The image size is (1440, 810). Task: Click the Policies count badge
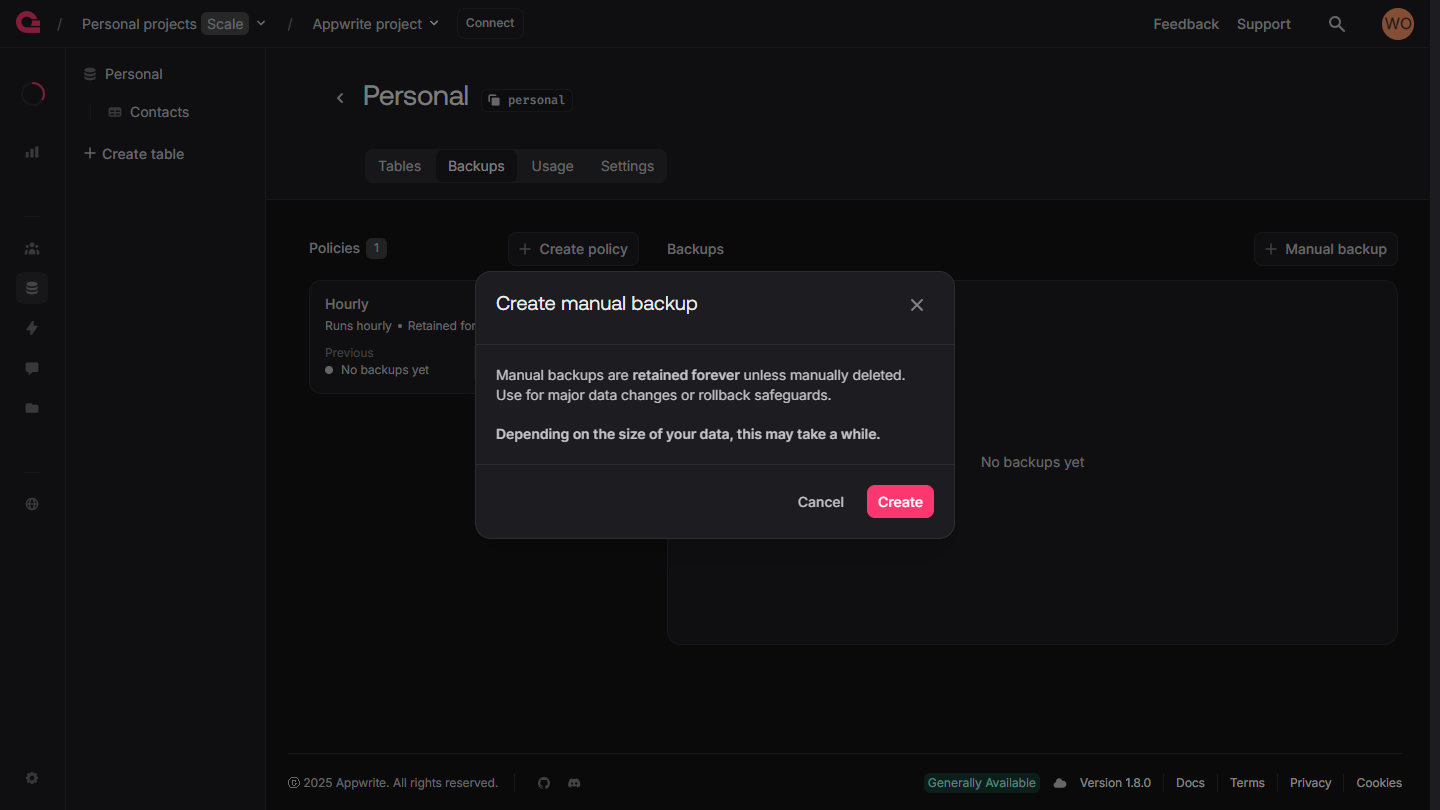pos(376,248)
